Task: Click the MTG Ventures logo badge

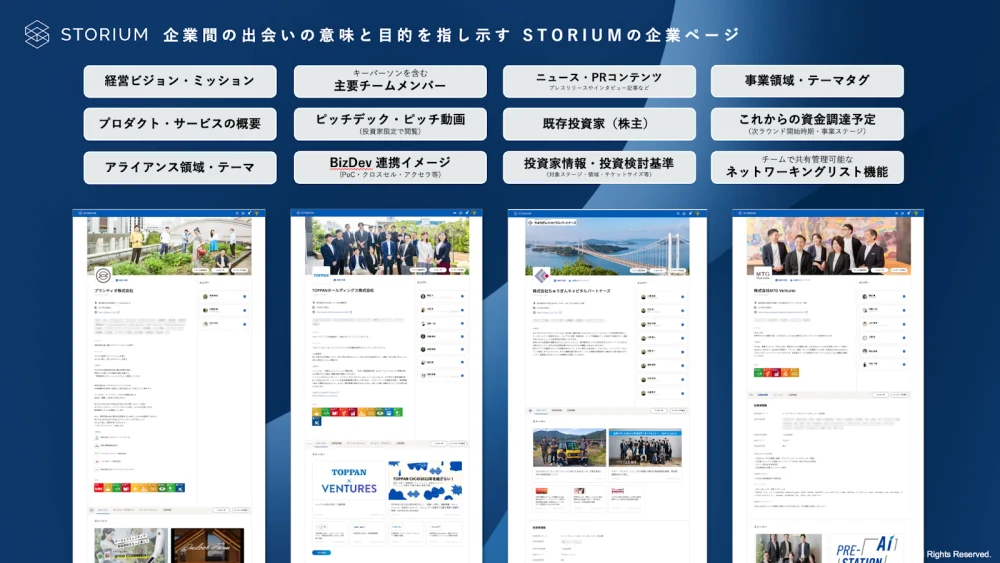Action: pyautogui.click(x=763, y=274)
